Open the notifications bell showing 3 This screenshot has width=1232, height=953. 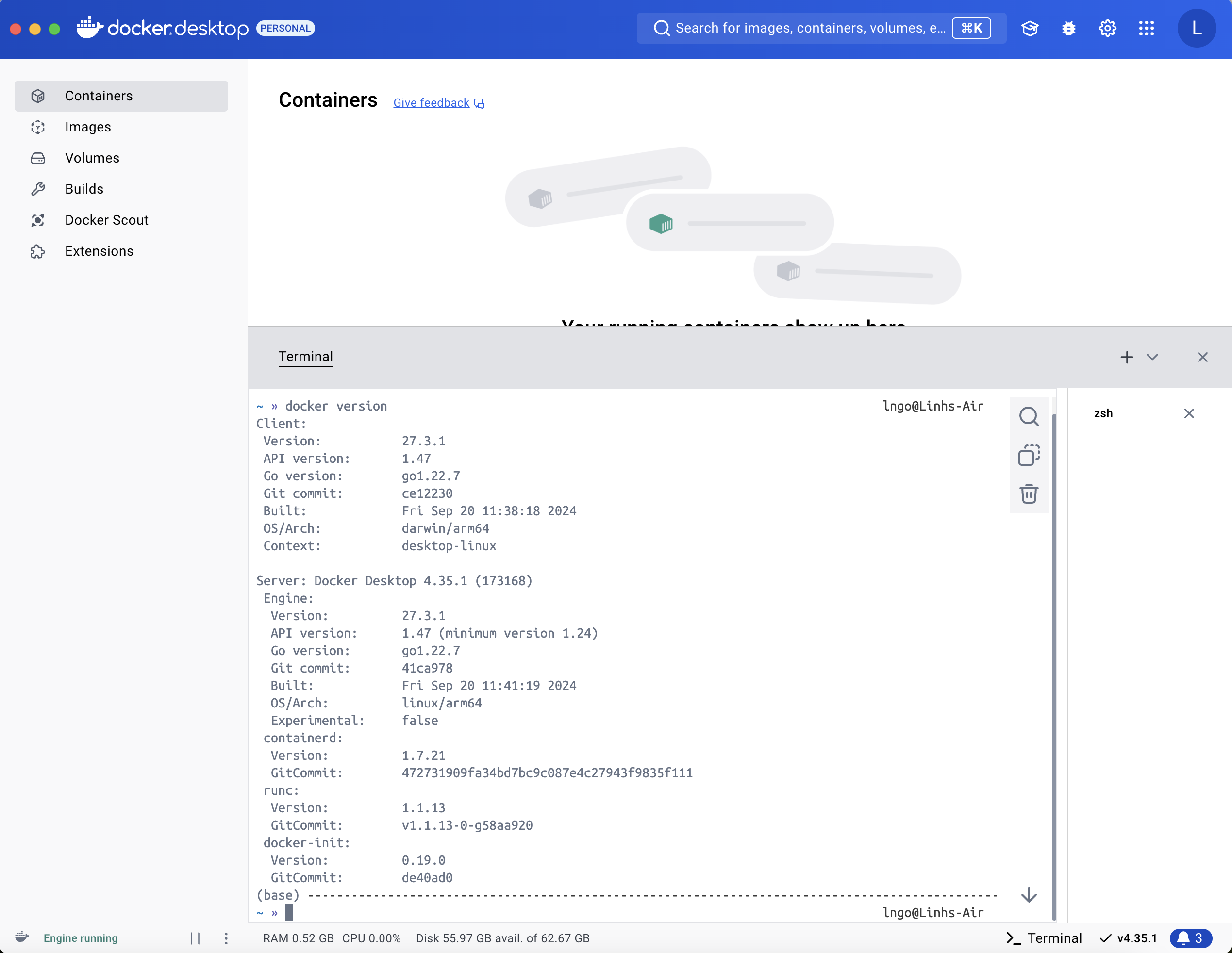coord(1190,938)
